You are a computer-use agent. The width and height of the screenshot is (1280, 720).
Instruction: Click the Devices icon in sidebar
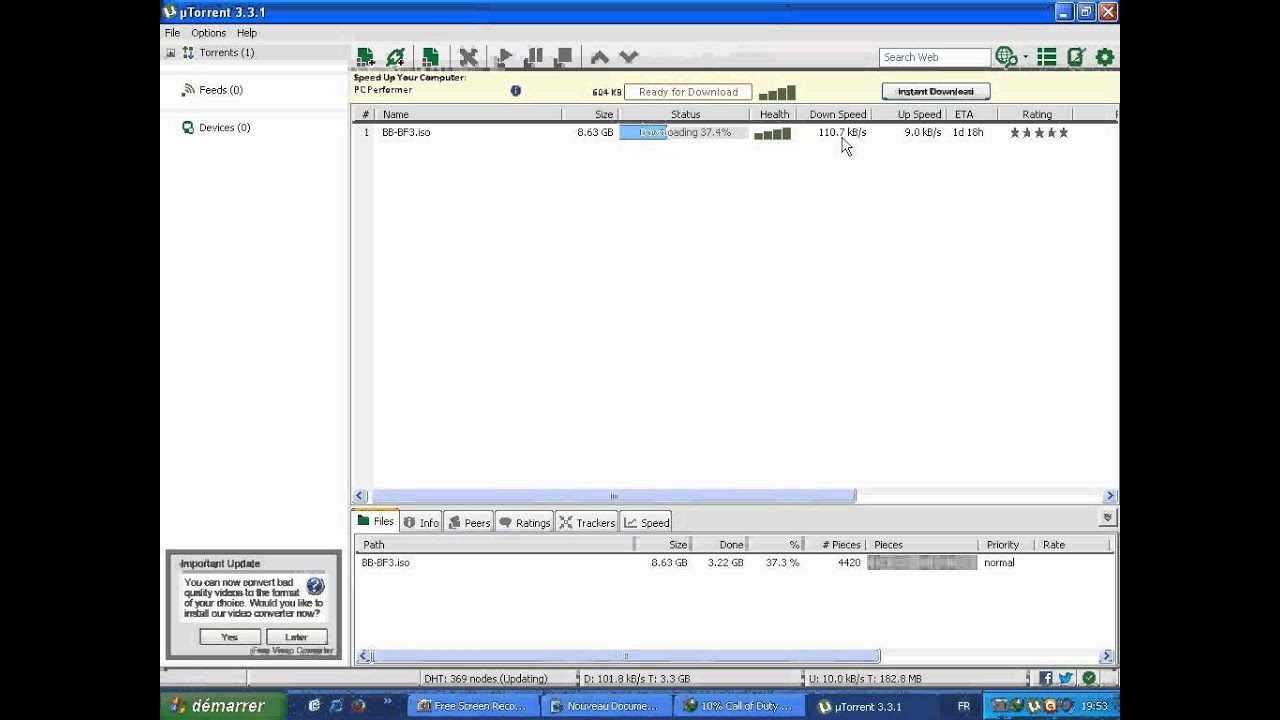coord(188,128)
